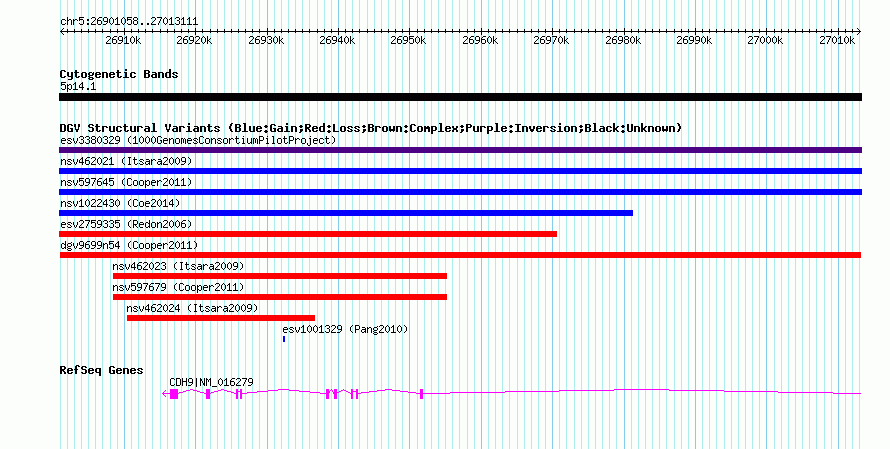
Task: Select the tiny blue esv1001329 variant mark
Action: click(284, 339)
